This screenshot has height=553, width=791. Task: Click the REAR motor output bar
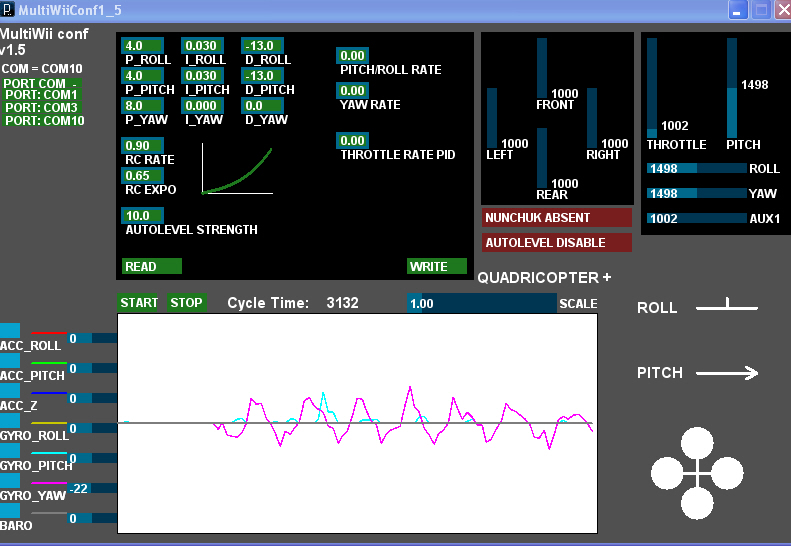pos(542,158)
